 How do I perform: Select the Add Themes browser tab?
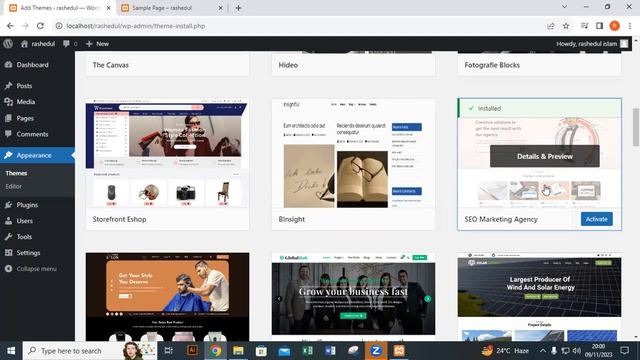pyautogui.click(x=60, y=8)
